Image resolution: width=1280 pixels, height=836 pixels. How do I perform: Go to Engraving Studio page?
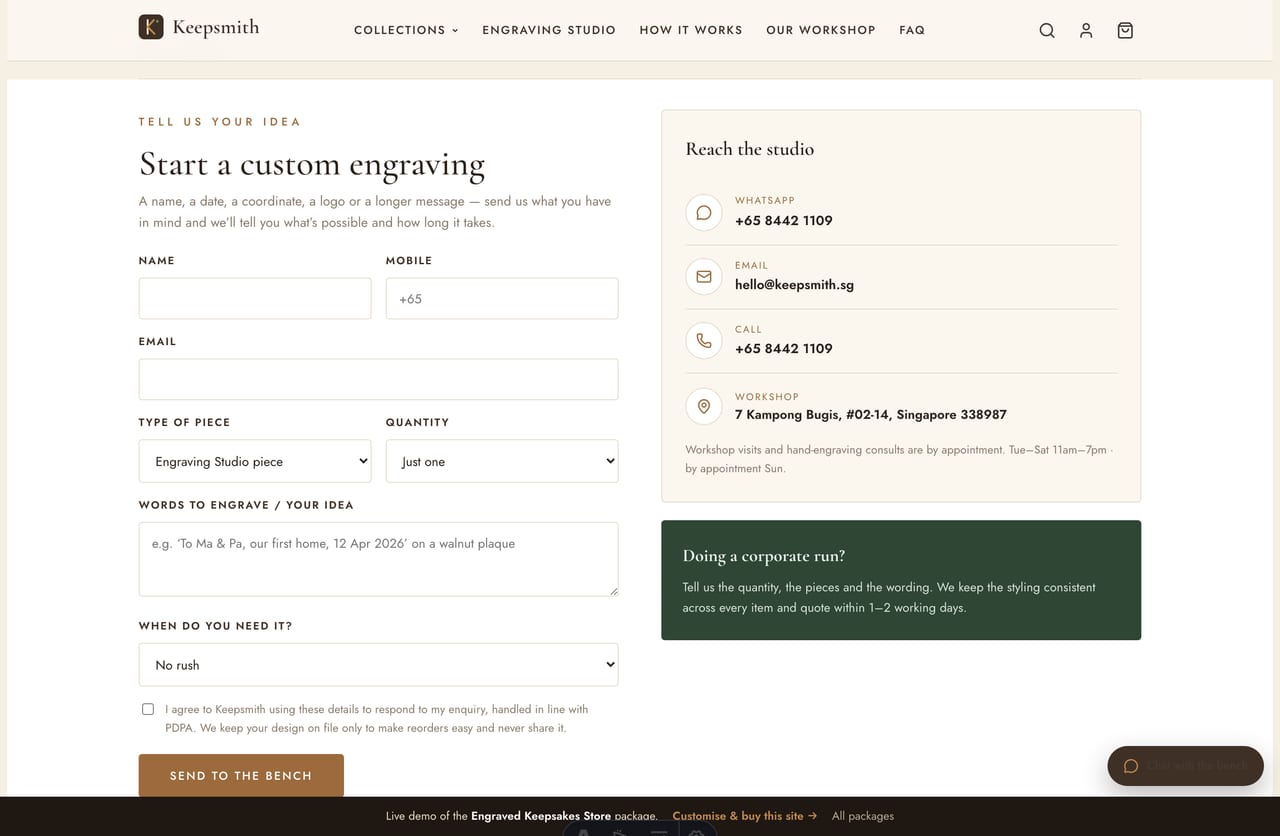point(549,30)
